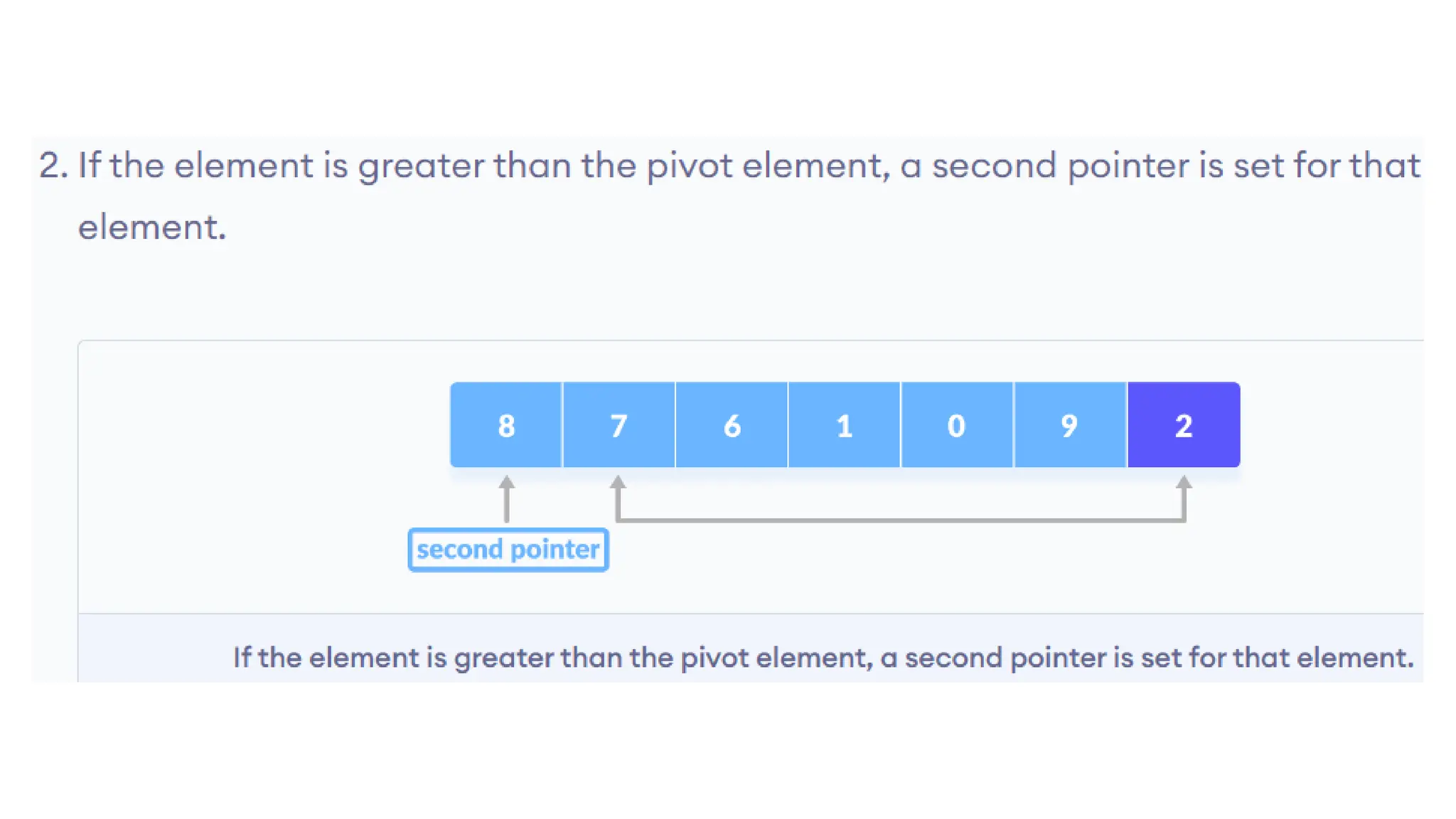This screenshot has height=819, width=1456.
Task: Click the 'second pointer' label box
Action: coord(508,550)
